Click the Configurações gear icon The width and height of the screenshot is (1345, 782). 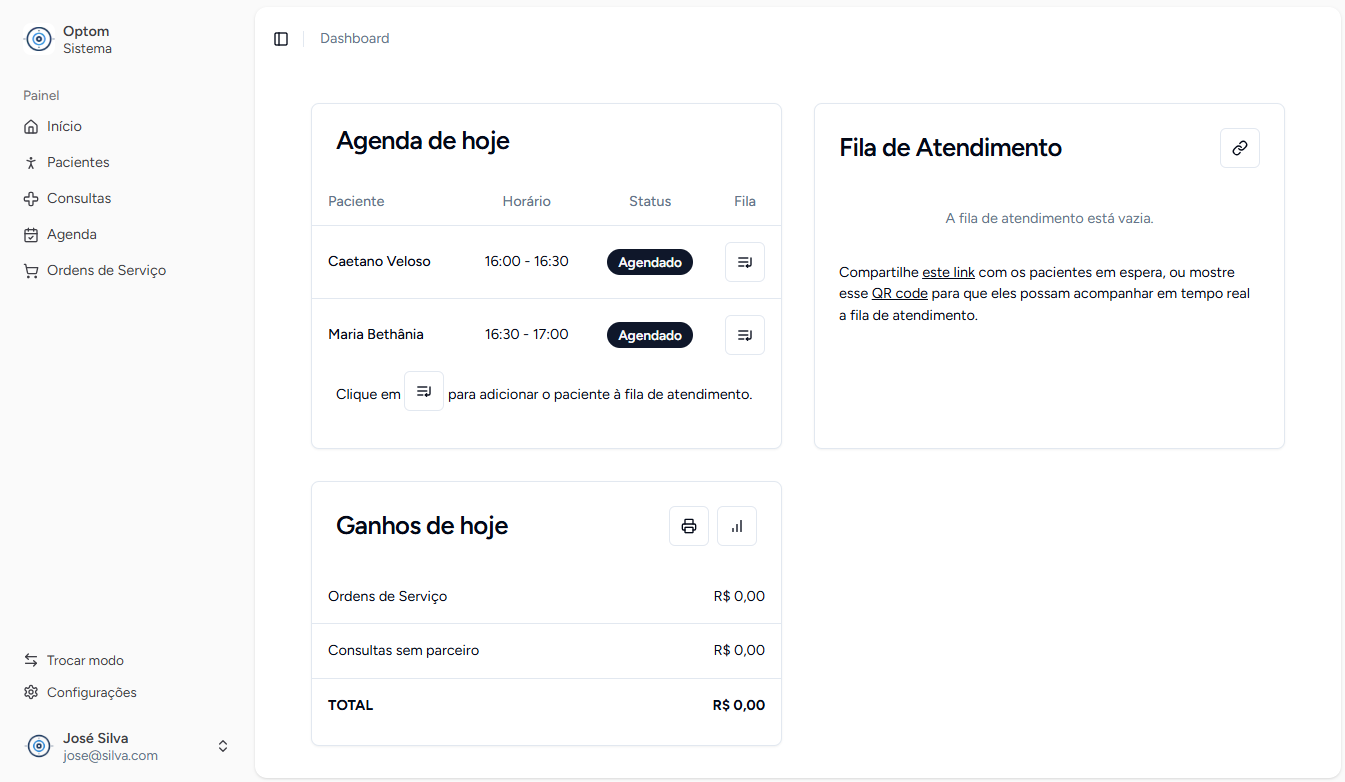pos(31,692)
